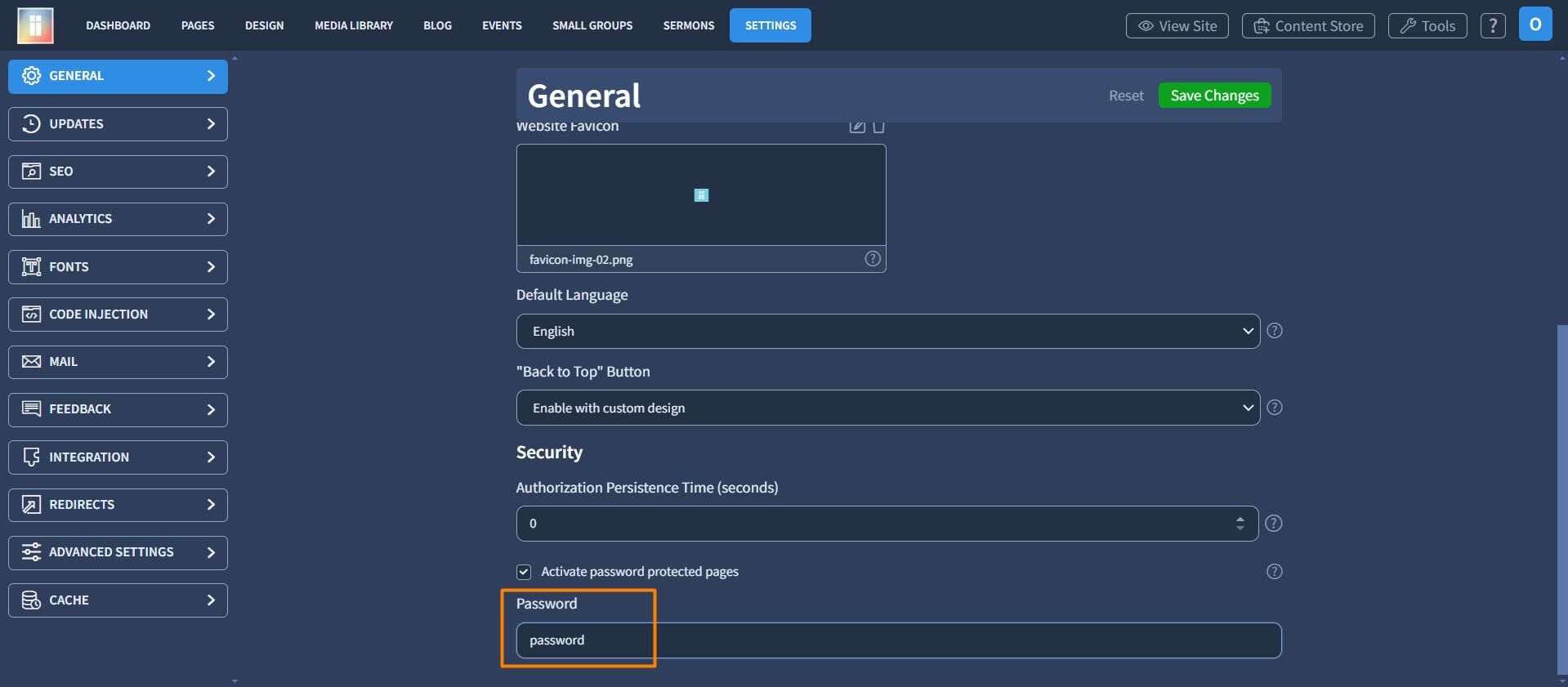Image resolution: width=1568 pixels, height=687 pixels.
Task: Click the Save Changes button
Action: 1214,96
